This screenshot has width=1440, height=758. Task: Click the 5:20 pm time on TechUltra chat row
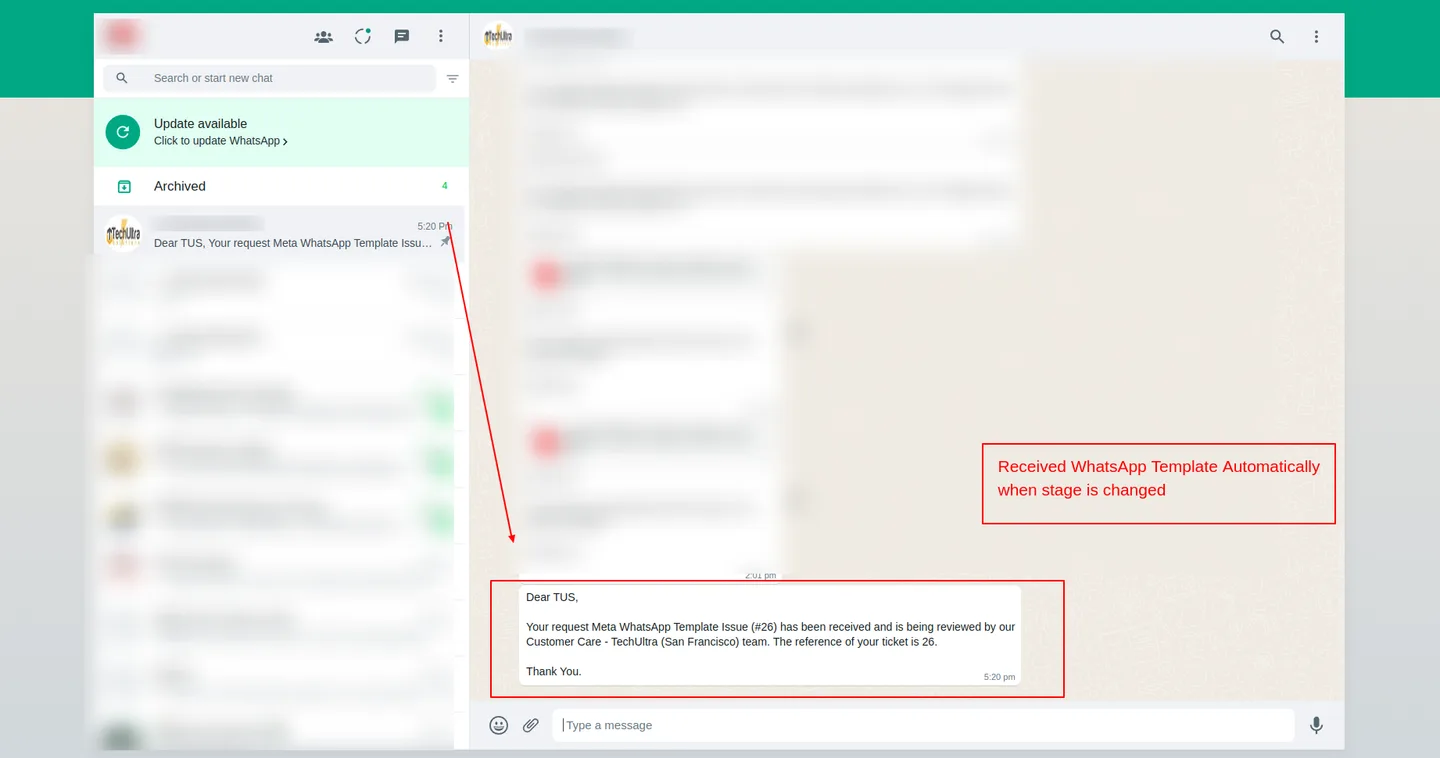point(434,226)
